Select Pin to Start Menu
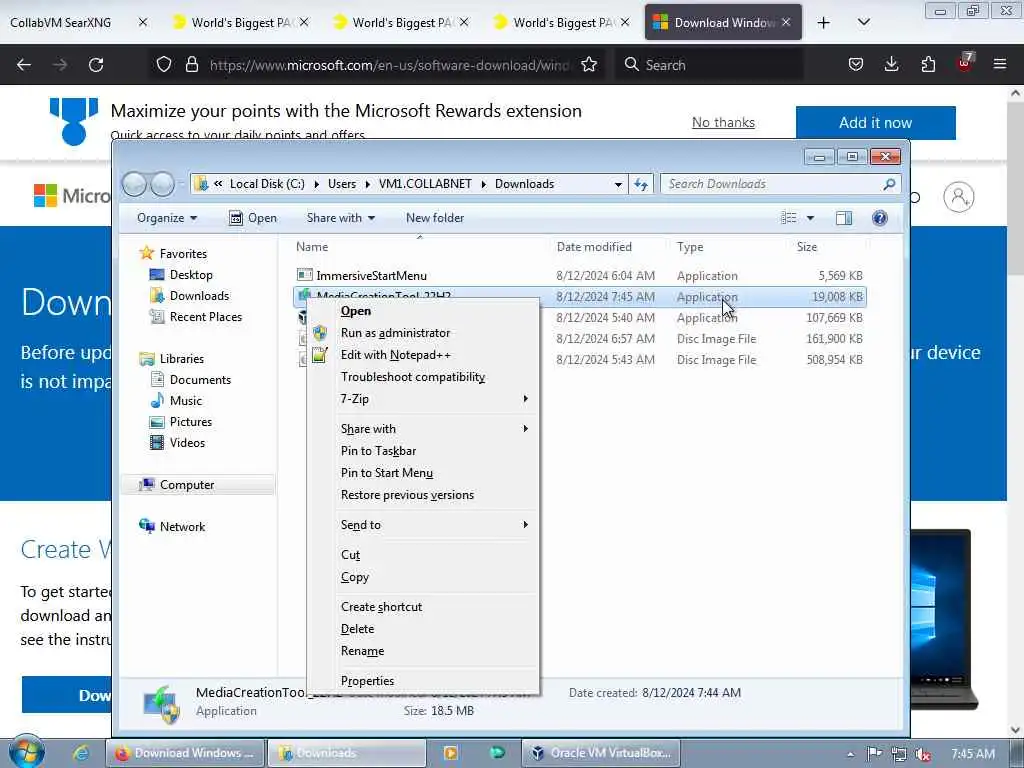This screenshot has width=1024, height=768. [422, 473]
